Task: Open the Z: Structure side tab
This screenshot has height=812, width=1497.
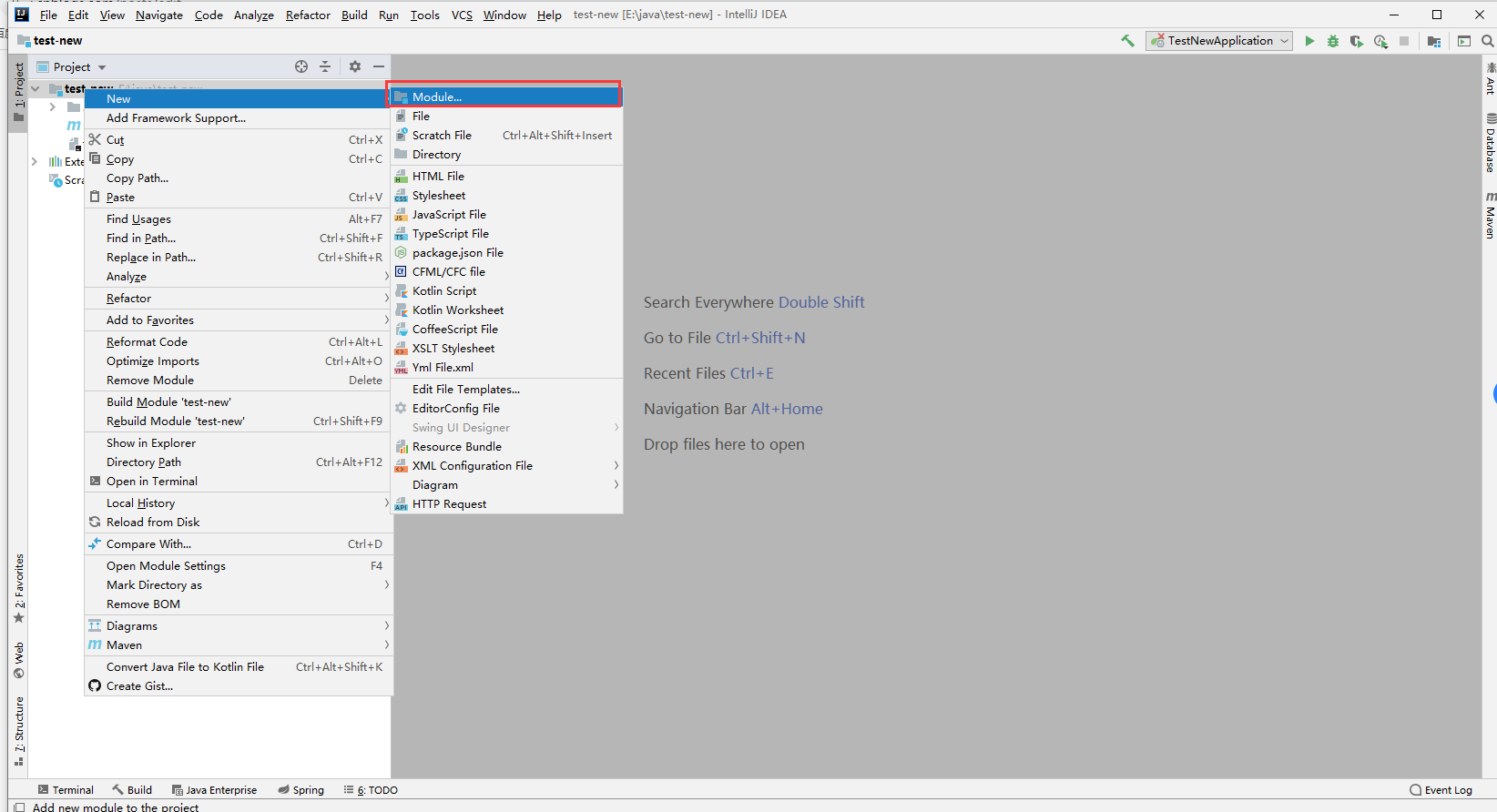Action: (x=19, y=732)
